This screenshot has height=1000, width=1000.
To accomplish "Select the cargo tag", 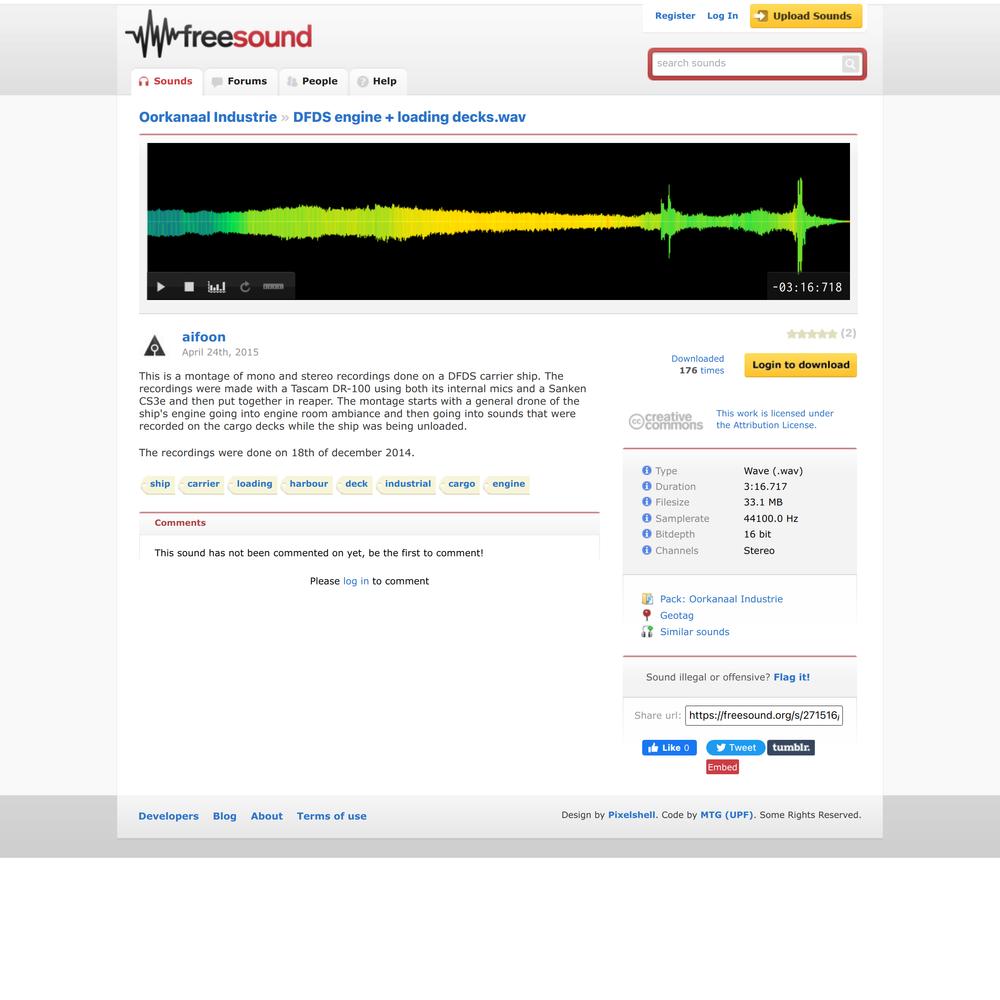I will click(x=461, y=484).
